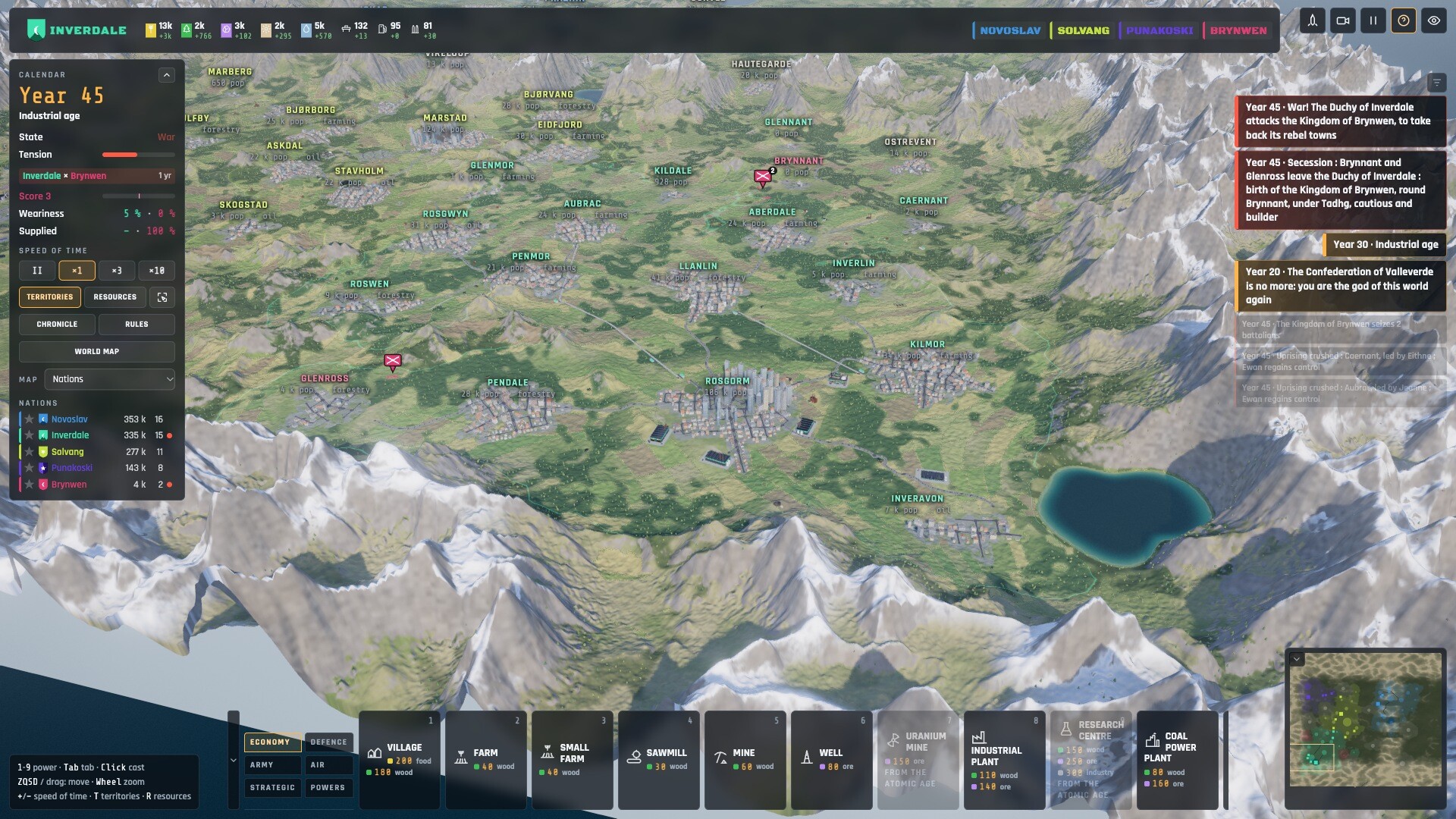Click the war Score slider bar
This screenshot has height=819, width=1456.
coord(139,196)
